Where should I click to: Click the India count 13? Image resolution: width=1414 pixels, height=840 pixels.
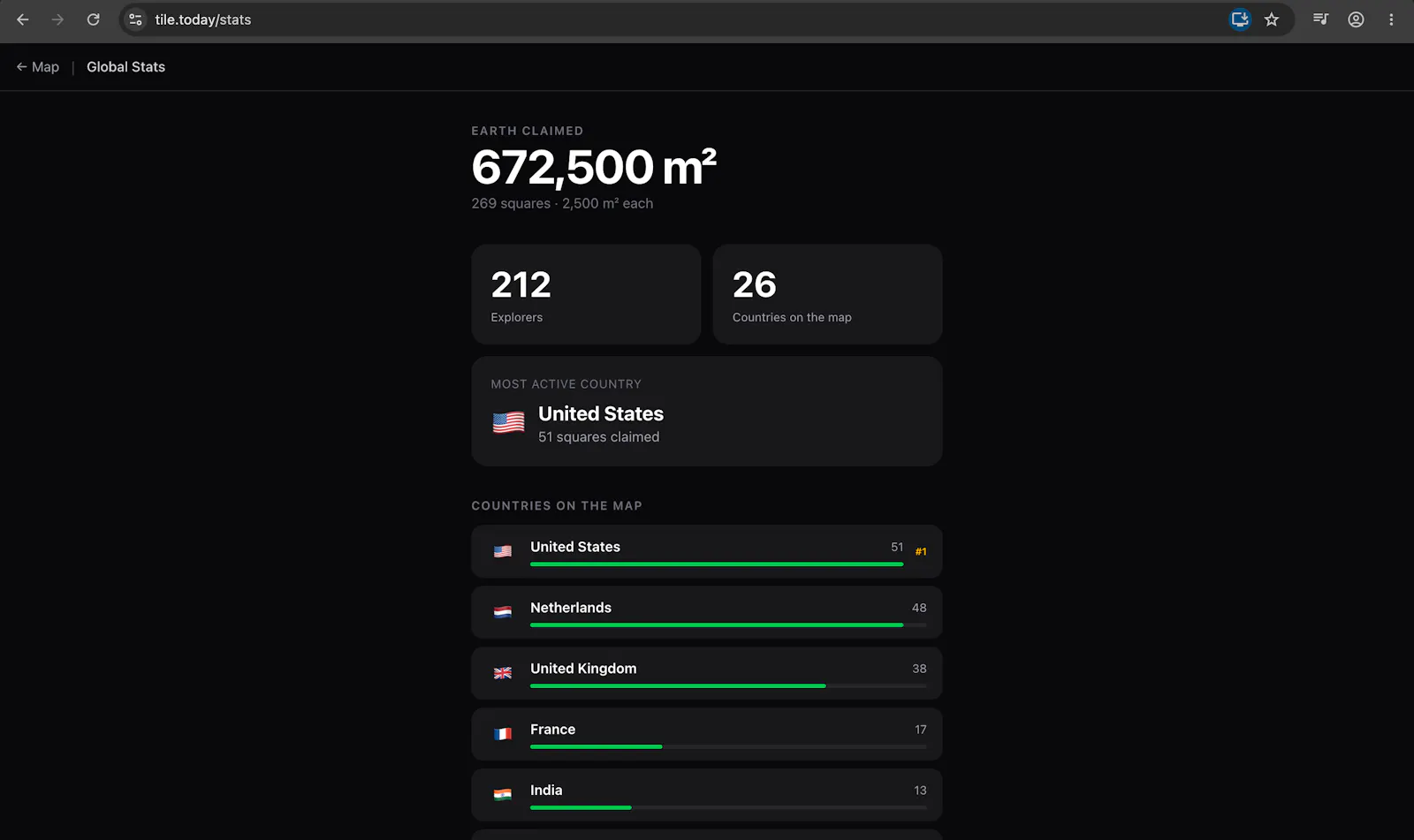(x=920, y=791)
